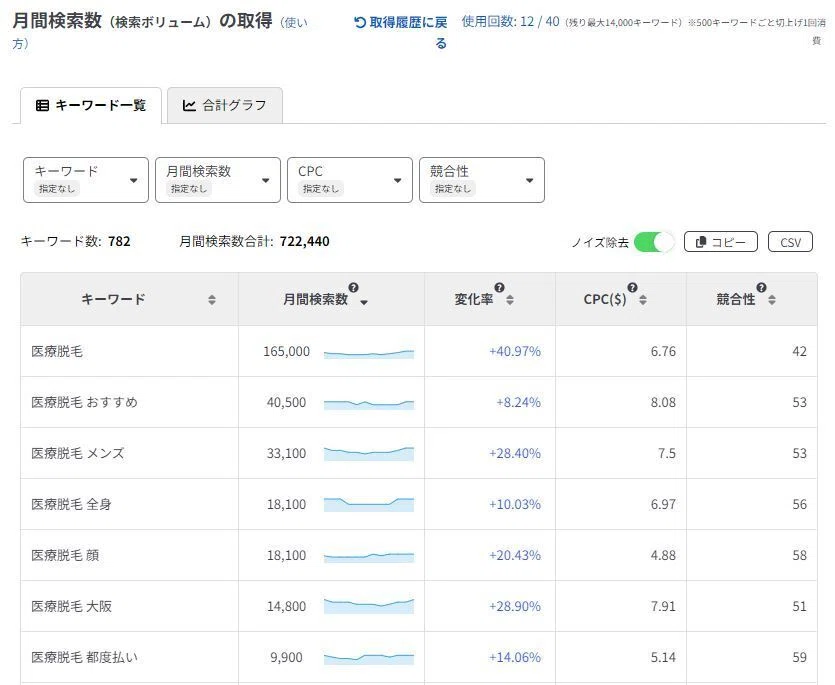835x685 pixels.
Task: Click the competition value 59
Action: click(799, 657)
